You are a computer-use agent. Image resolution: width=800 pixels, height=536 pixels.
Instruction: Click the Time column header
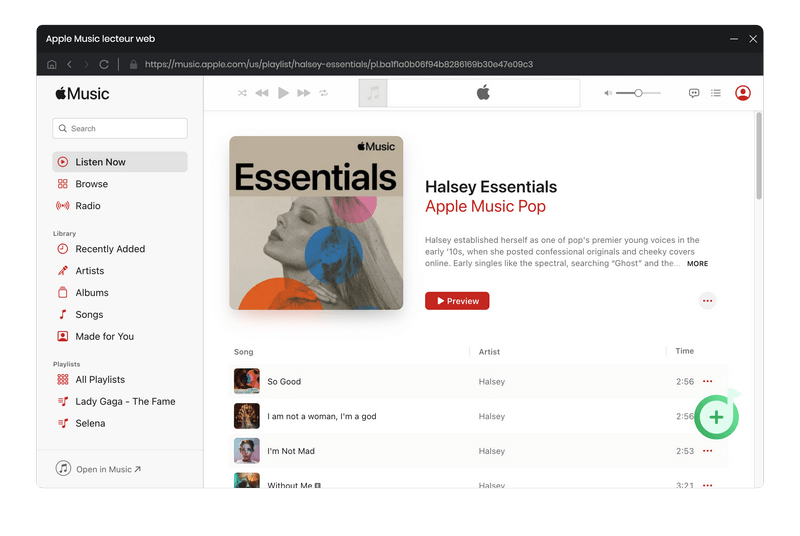pos(685,351)
